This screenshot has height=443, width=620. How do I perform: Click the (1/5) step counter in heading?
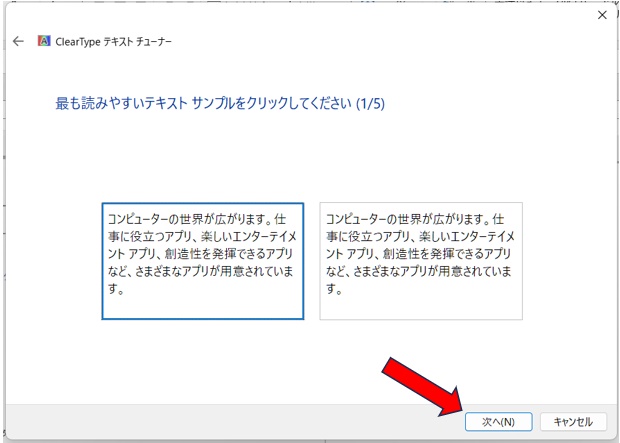click(x=369, y=103)
